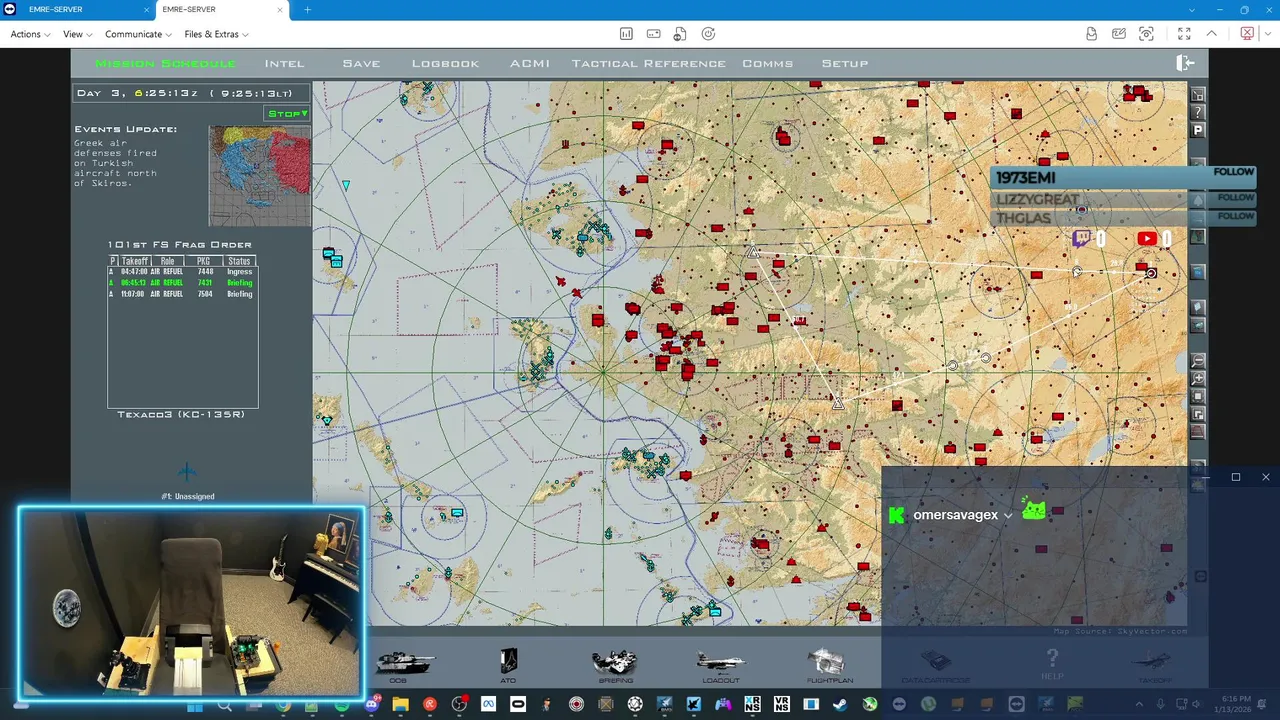Follow 1973EMI

click(1233, 172)
